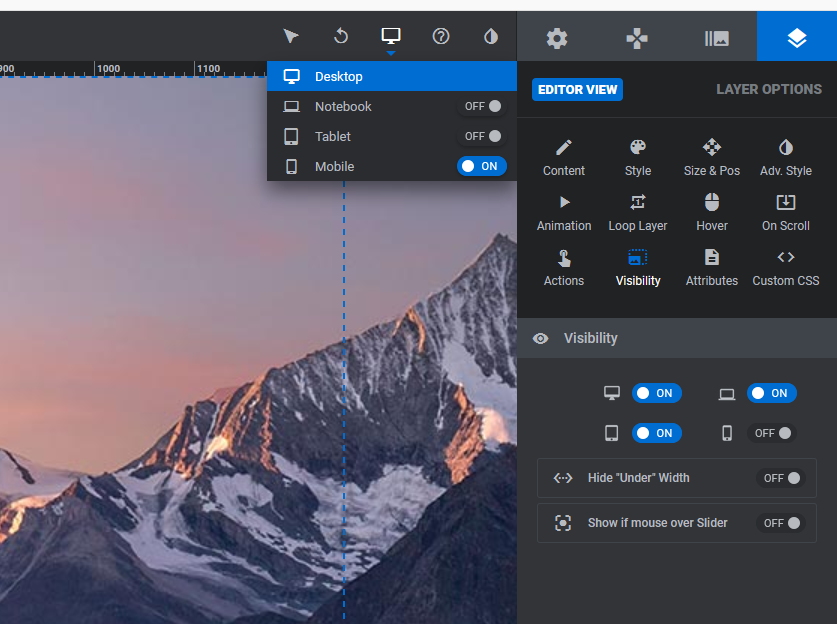
Task: Select the arrow pointer tool
Action: coord(290,36)
